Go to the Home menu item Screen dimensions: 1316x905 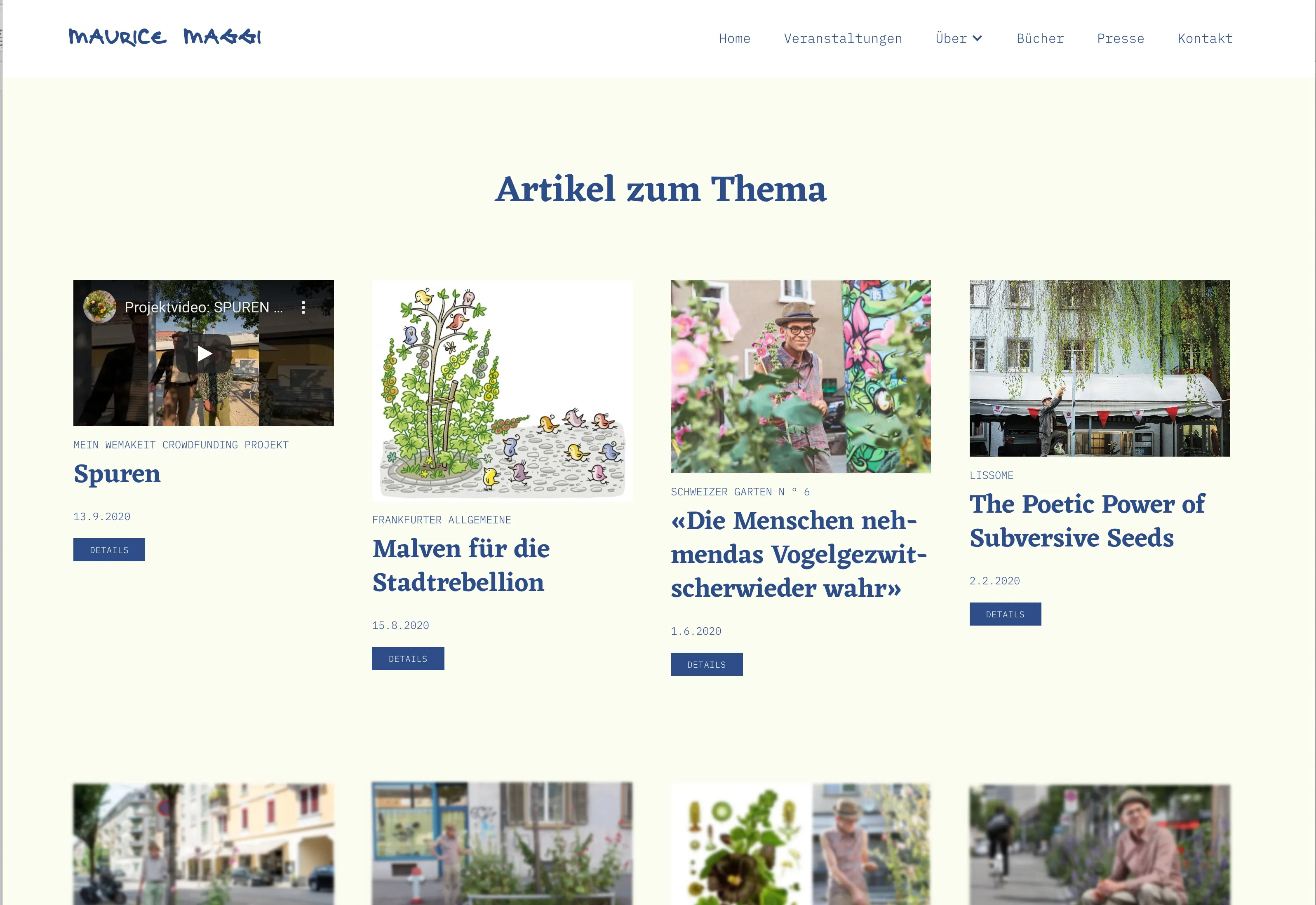pyautogui.click(x=735, y=39)
